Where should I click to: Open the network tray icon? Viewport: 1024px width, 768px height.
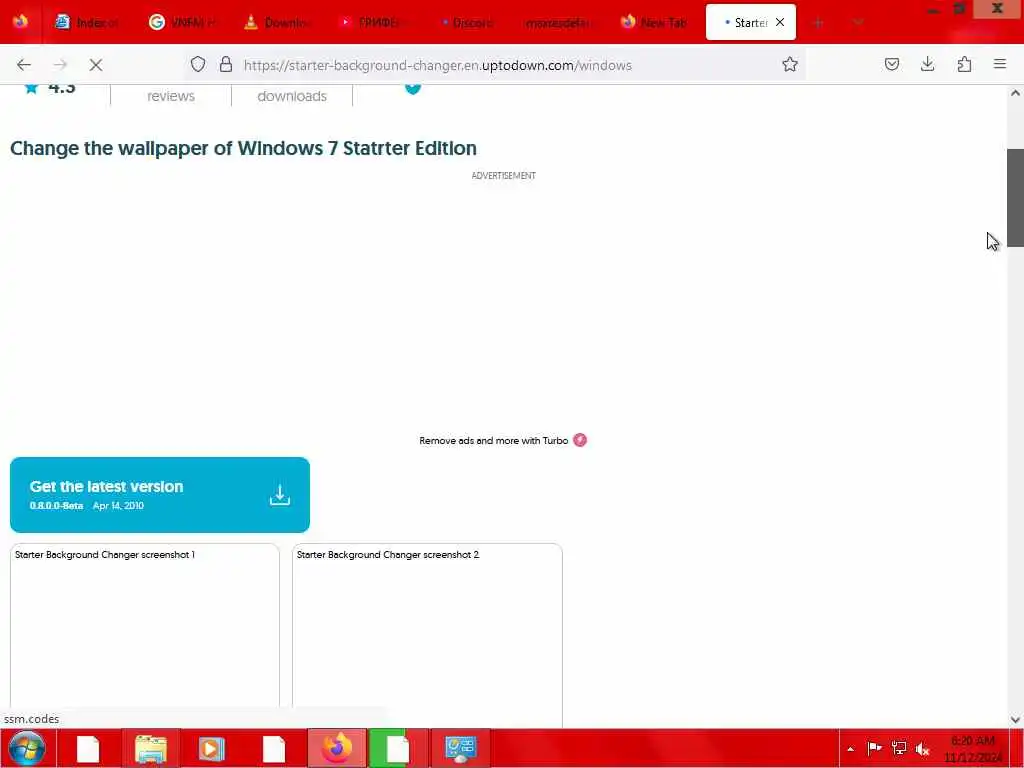[x=899, y=748]
